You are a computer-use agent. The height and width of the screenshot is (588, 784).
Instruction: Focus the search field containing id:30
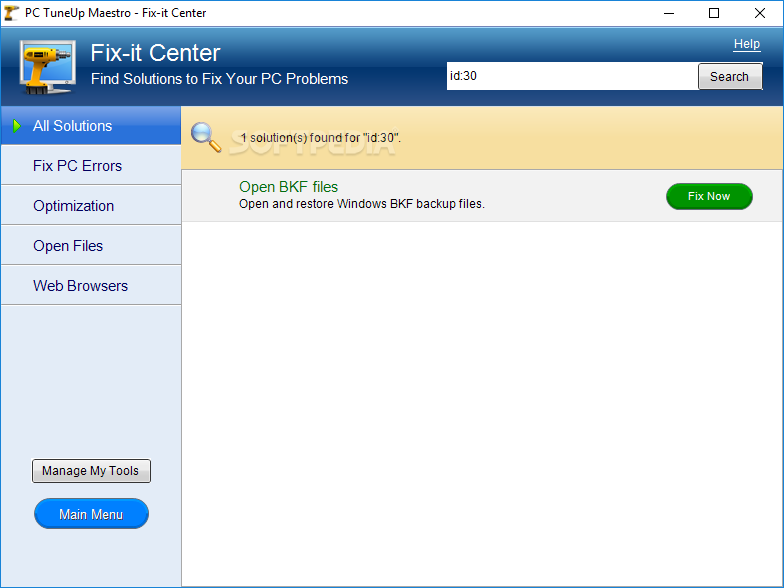pyautogui.click(x=572, y=76)
